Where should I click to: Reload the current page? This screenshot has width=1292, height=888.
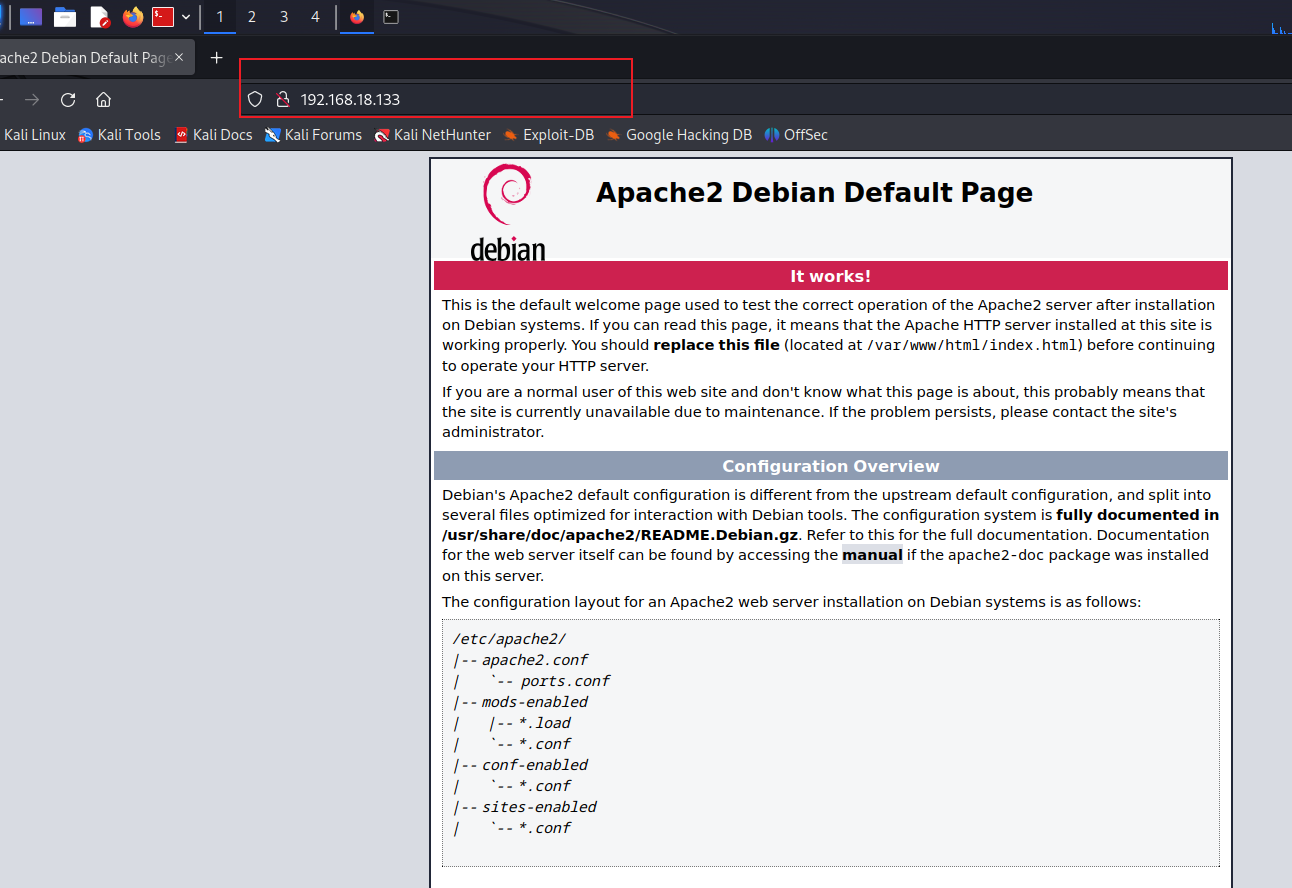click(x=68, y=99)
